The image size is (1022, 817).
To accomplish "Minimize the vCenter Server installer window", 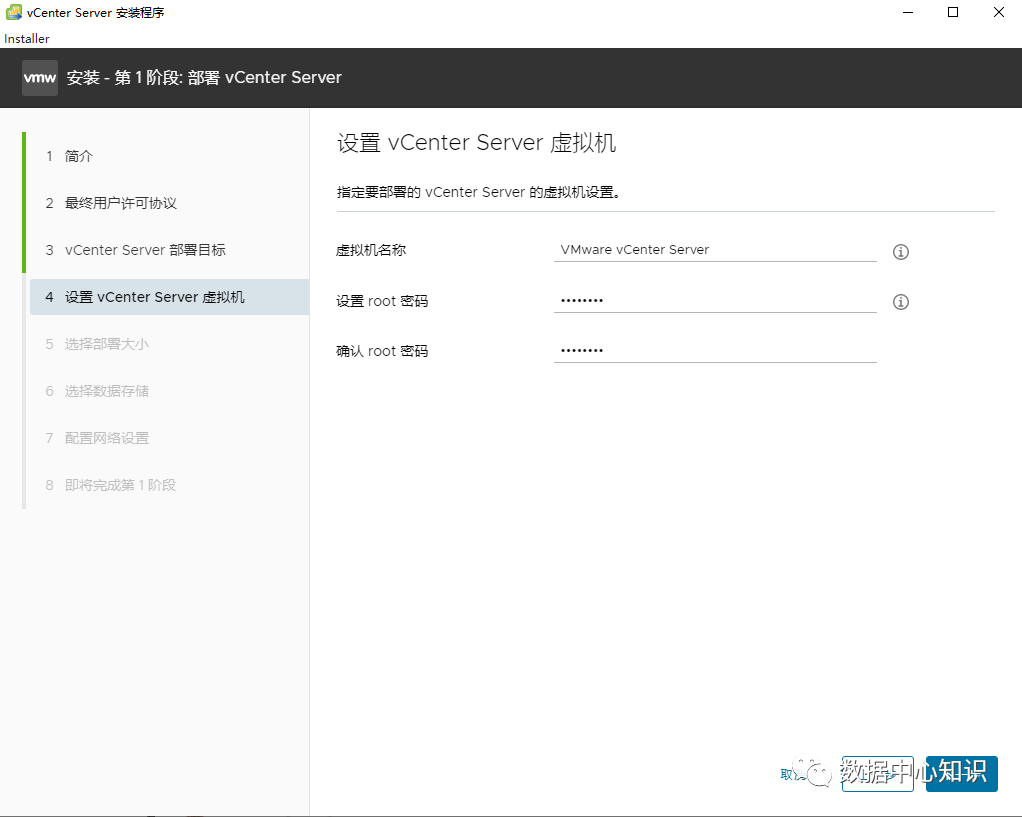I will pos(908,12).
